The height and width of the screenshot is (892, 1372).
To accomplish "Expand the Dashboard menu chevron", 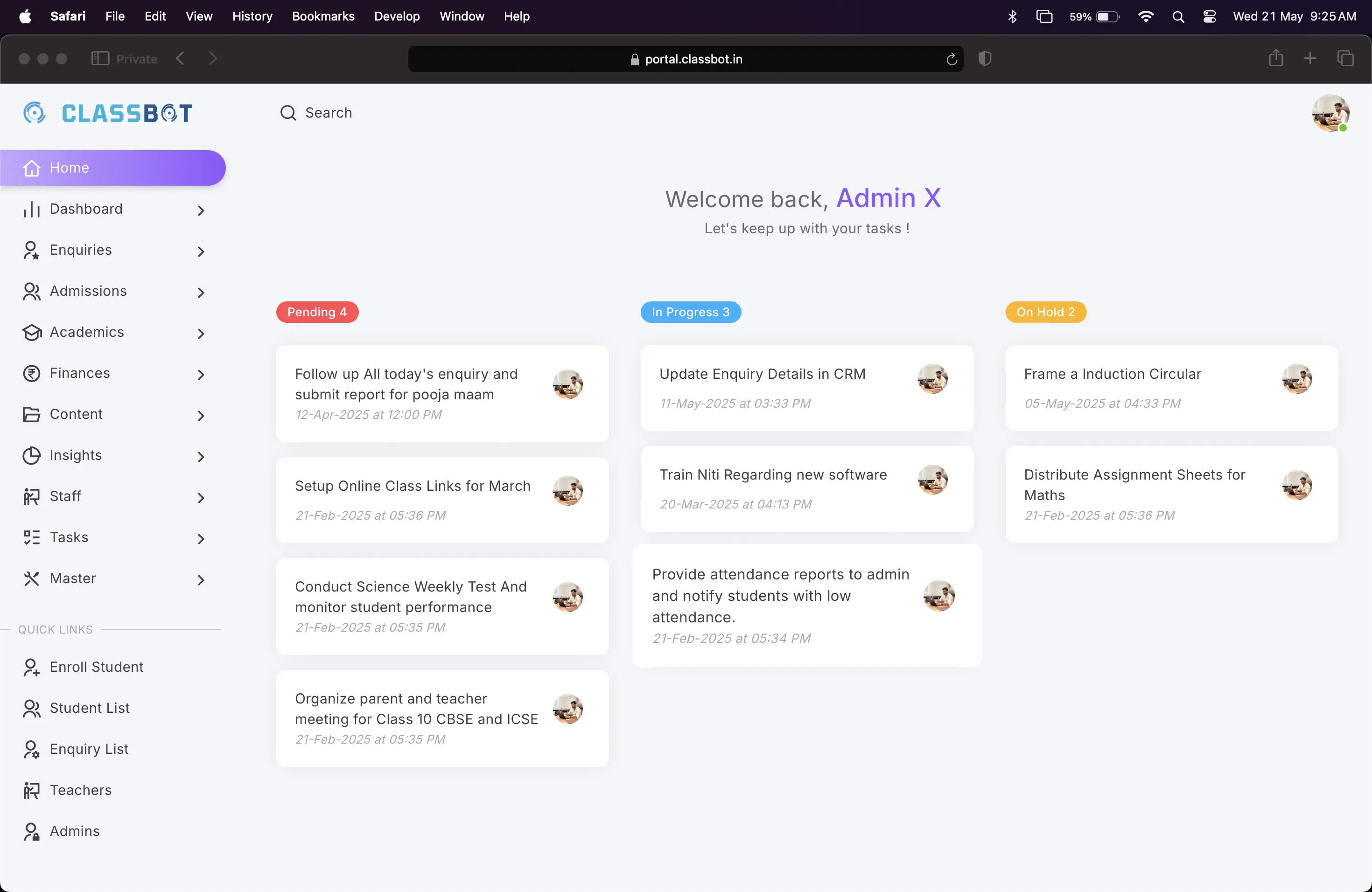I will (x=201, y=210).
